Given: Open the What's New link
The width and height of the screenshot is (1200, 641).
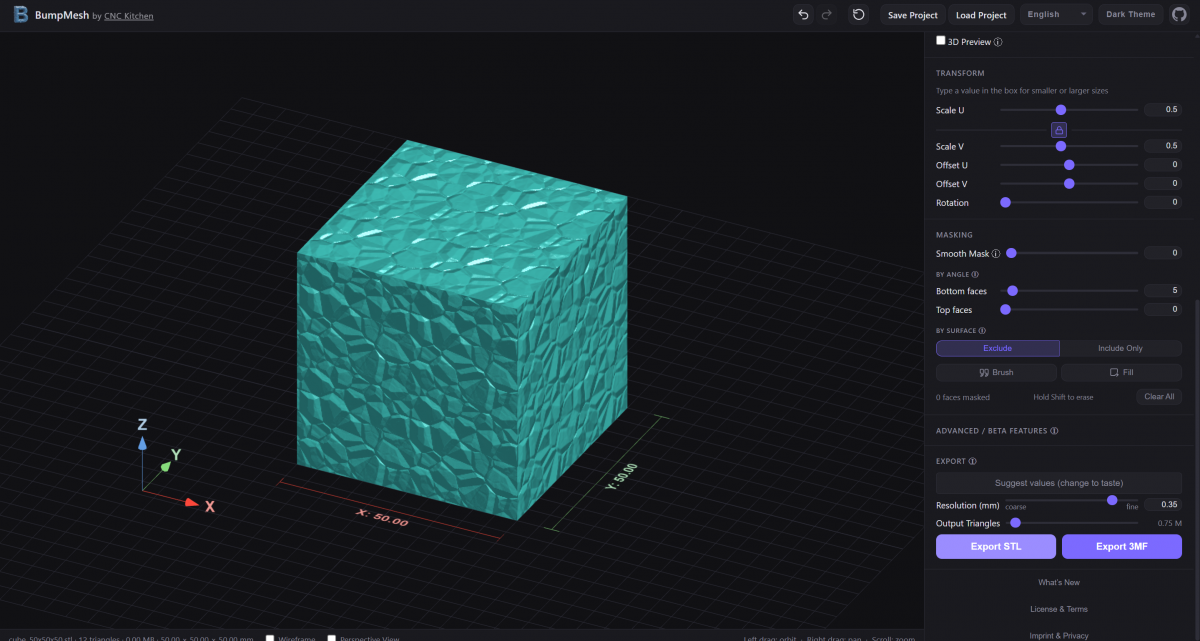Looking at the screenshot, I should pos(1059,582).
